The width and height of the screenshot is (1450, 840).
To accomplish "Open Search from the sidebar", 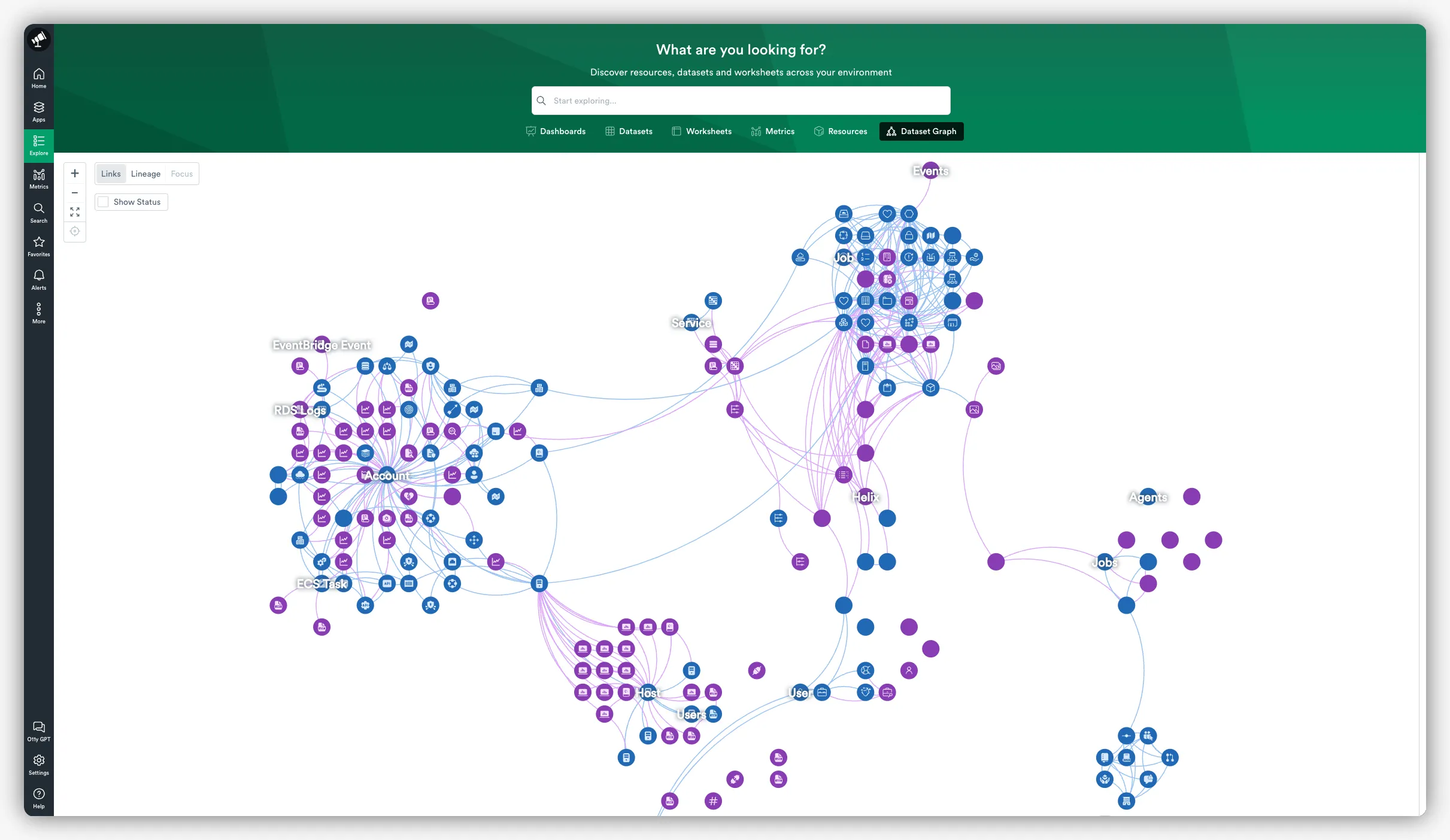I will 39,213.
